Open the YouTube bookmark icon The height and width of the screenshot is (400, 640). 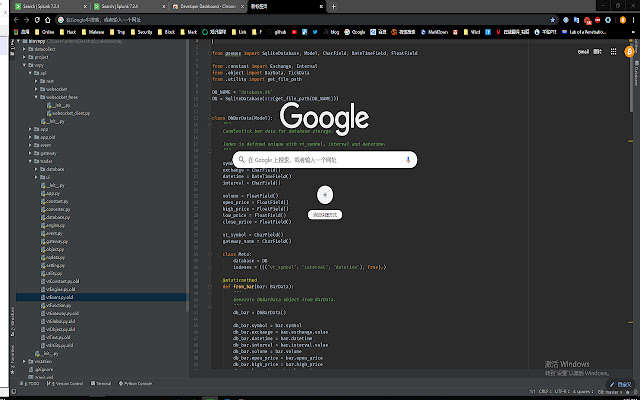click(294, 32)
